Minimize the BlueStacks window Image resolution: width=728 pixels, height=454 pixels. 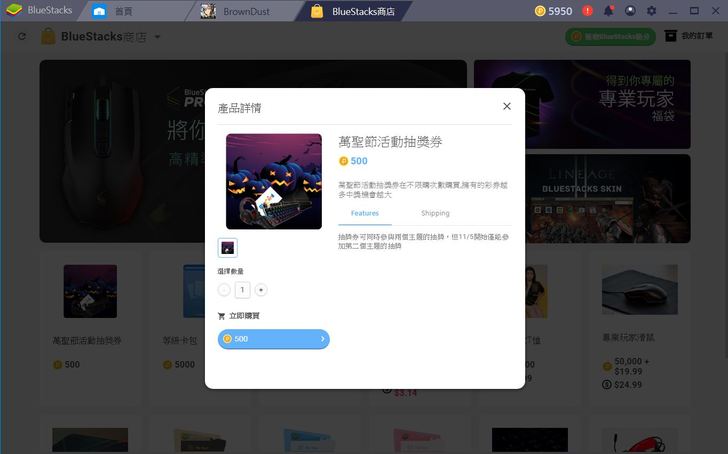[x=673, y=11]
